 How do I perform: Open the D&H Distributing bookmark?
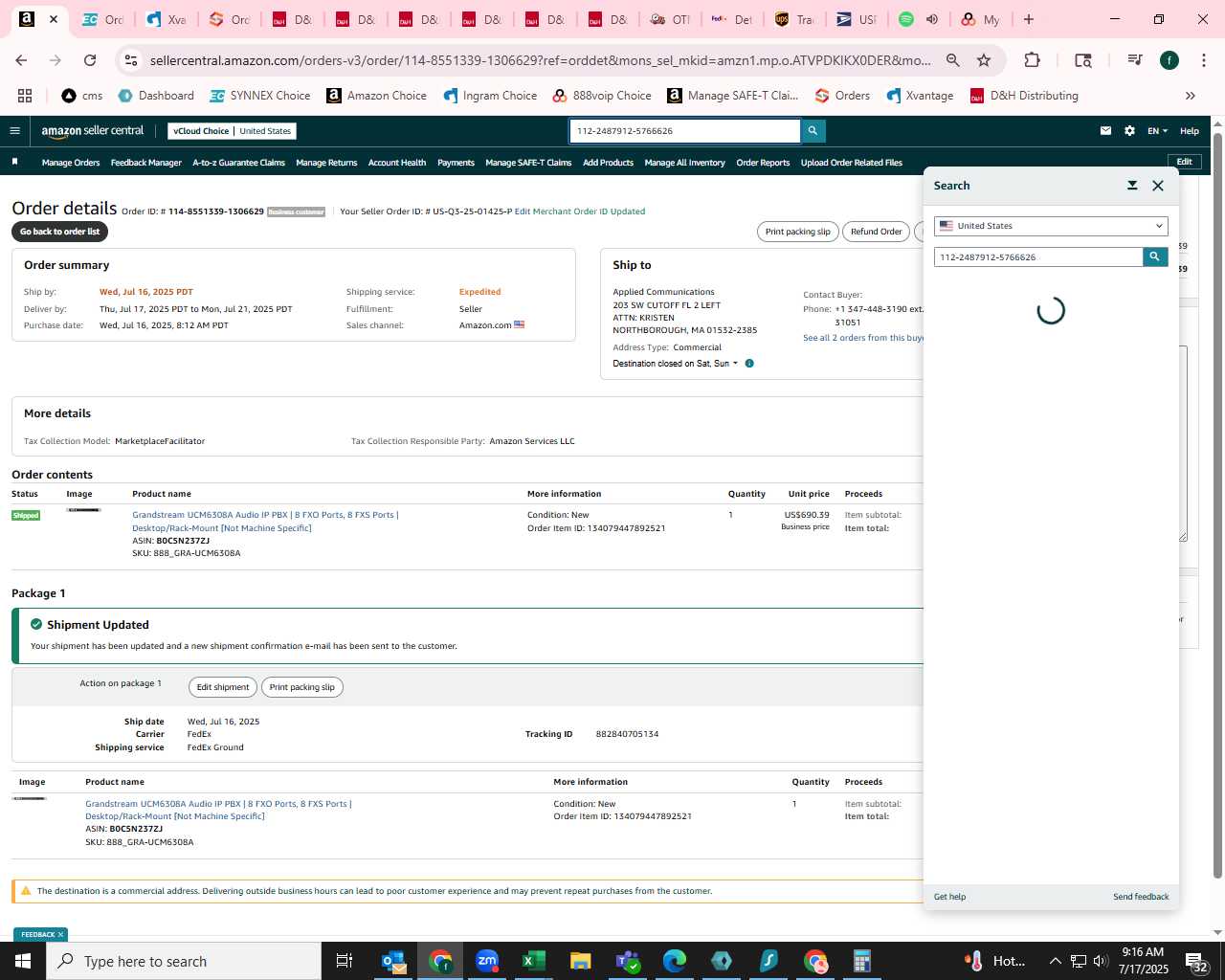1024,96
